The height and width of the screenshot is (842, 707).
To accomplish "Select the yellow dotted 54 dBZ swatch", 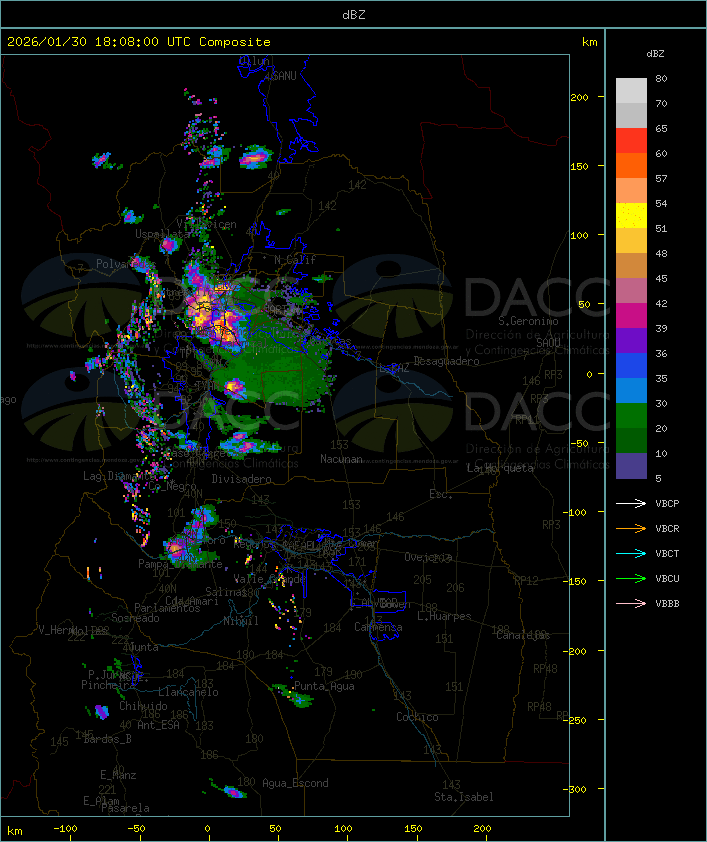I will click(x=631, y=216).
